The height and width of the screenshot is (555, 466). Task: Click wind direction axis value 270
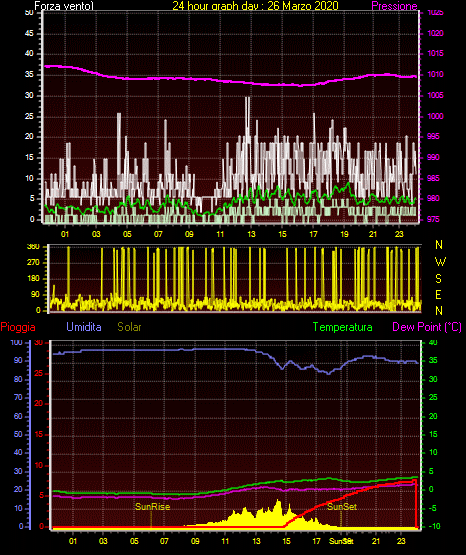coord(33,263)
